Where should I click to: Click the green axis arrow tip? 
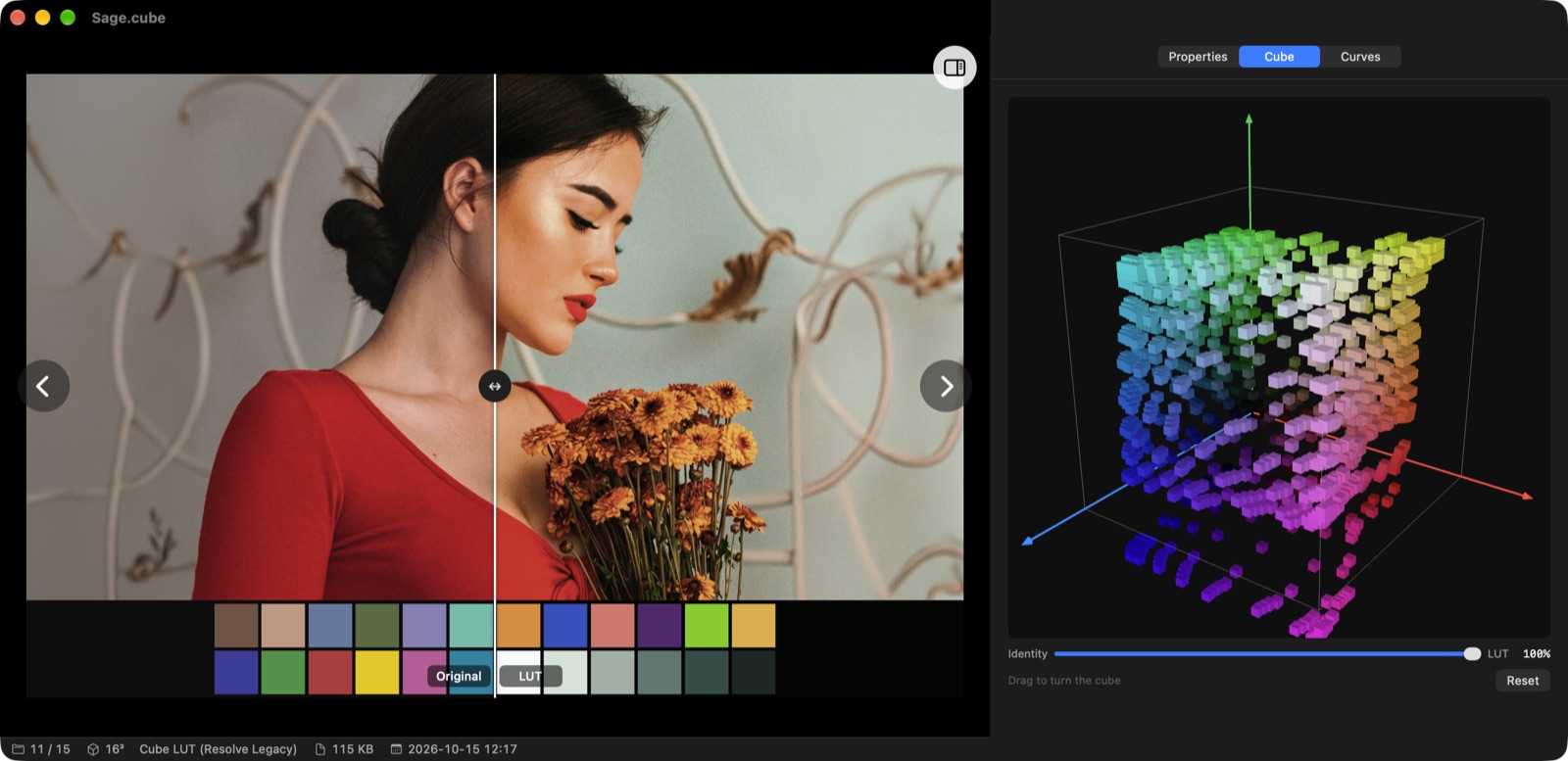point(1249,119)
